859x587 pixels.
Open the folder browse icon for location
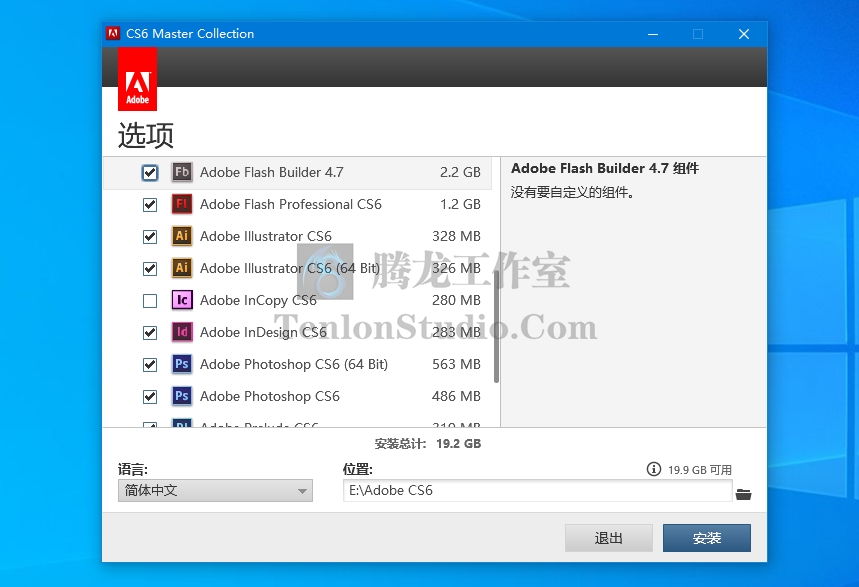[x=743, y=494]
